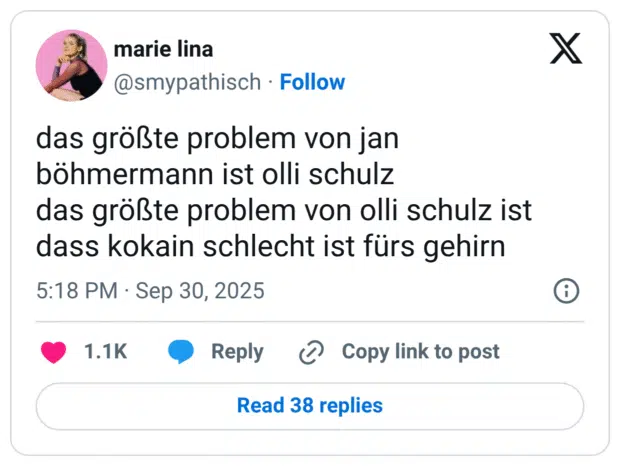Click the tweet line ending "olli schulz ist"
This screenshot has height=466, width=620.
(x=284, y=212)
